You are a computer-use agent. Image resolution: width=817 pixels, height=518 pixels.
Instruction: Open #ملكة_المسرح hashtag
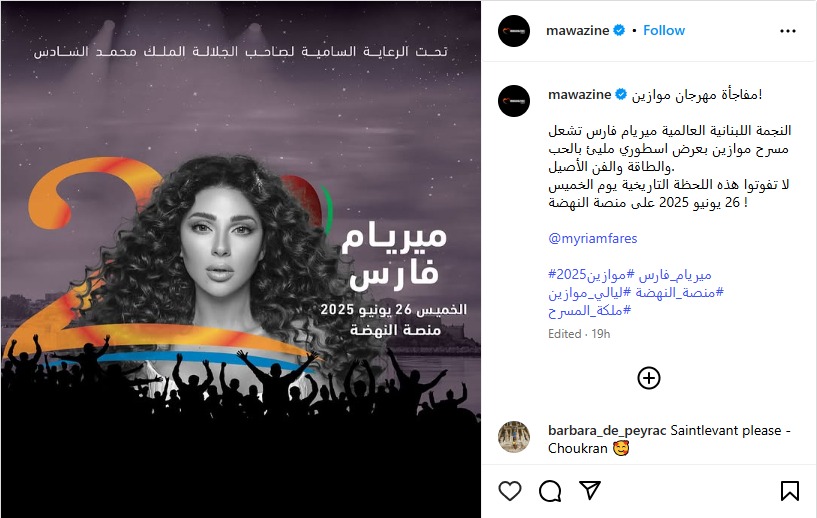click(589, 311)
